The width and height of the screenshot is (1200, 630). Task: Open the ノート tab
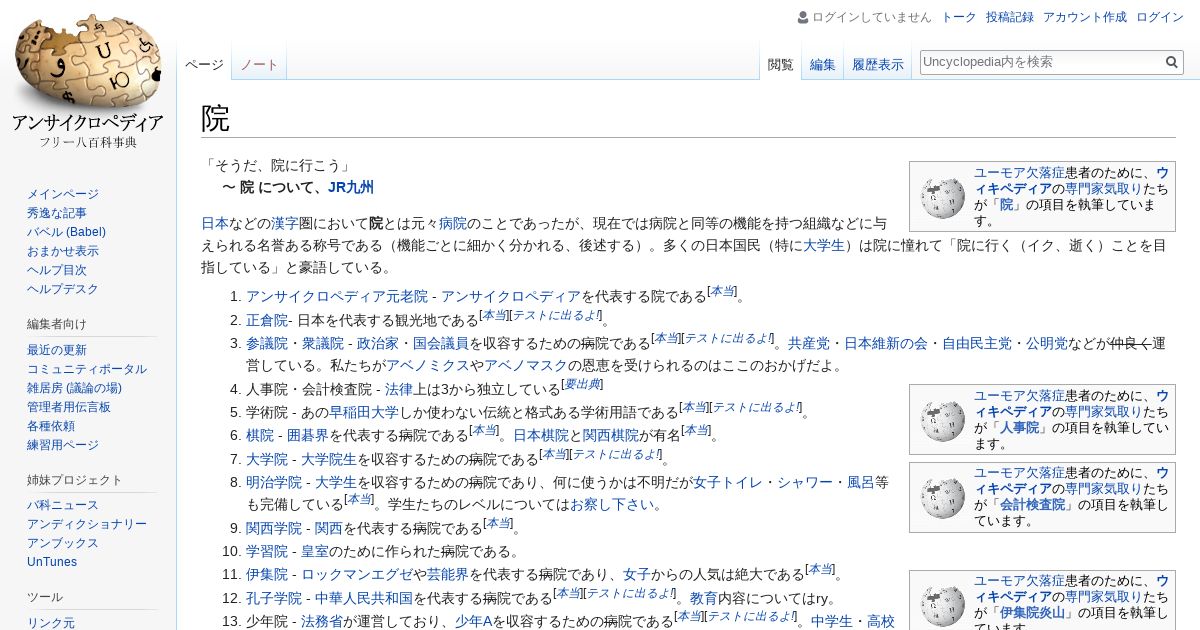259,65
